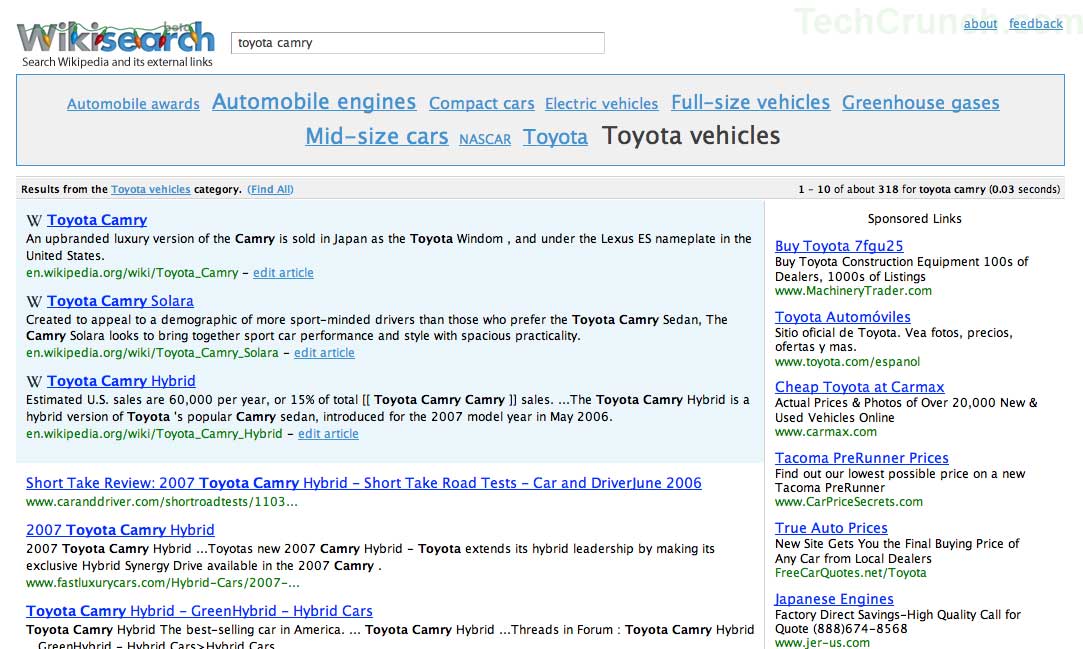Image resolution: width=1083 pixels, height=649 pixels.
Task: Open the Toyota Camry Wikipedia result
Action: [x=97, y=220]
